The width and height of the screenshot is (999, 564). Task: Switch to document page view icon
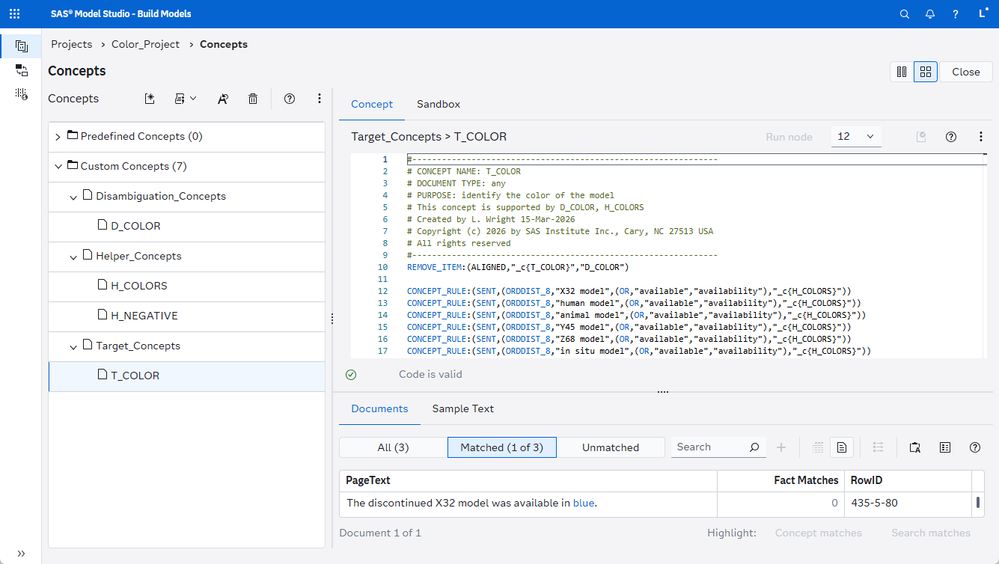842,447
